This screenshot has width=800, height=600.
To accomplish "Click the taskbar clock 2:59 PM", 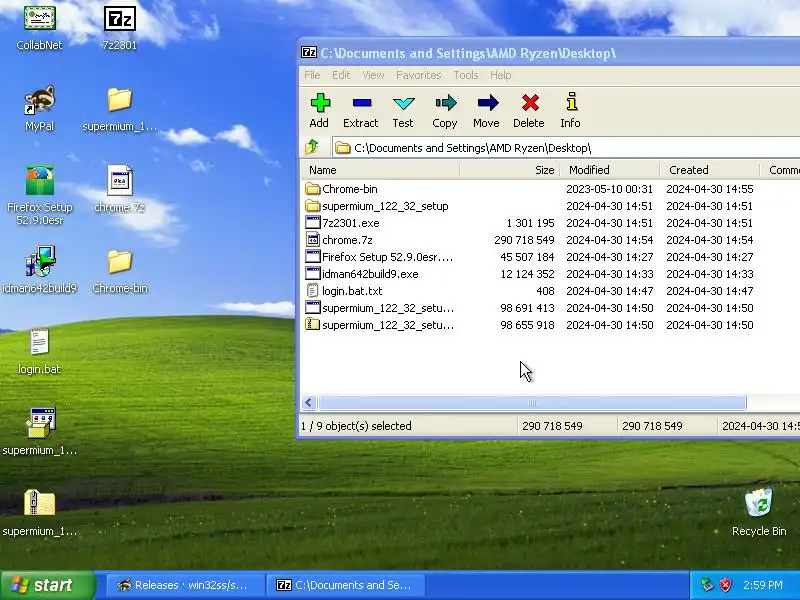I will click(x=762, y=585).
